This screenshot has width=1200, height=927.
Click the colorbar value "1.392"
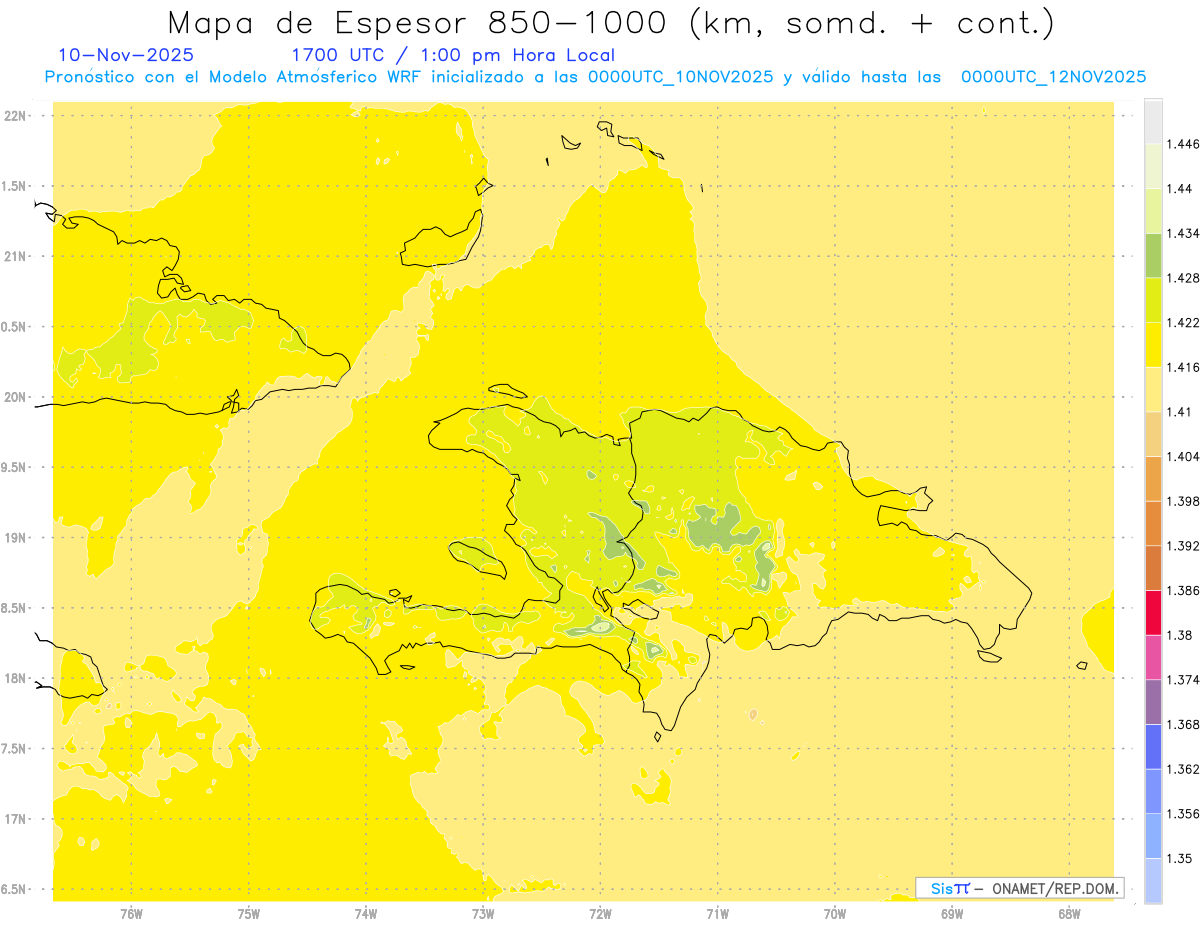pos(1182,546)
